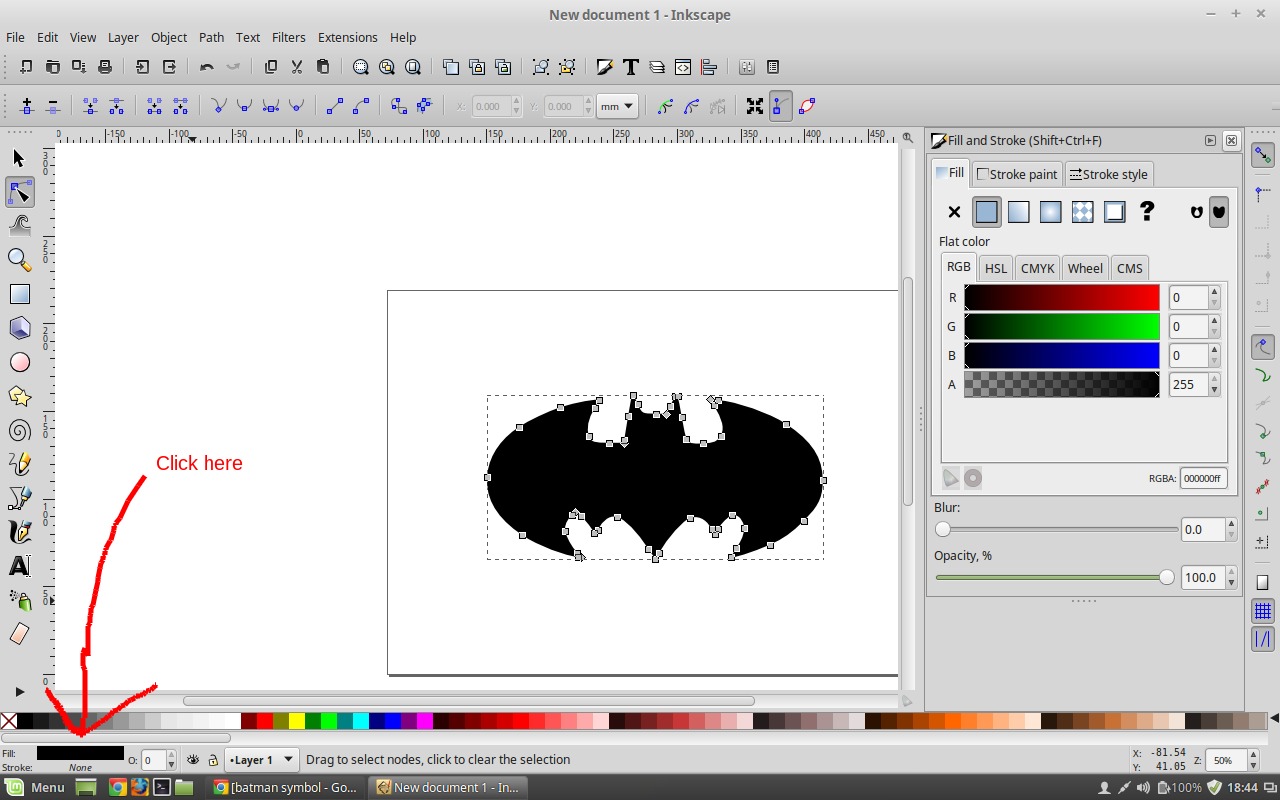
Task: Select the Calligraphy tool
Action: [19, 532]
